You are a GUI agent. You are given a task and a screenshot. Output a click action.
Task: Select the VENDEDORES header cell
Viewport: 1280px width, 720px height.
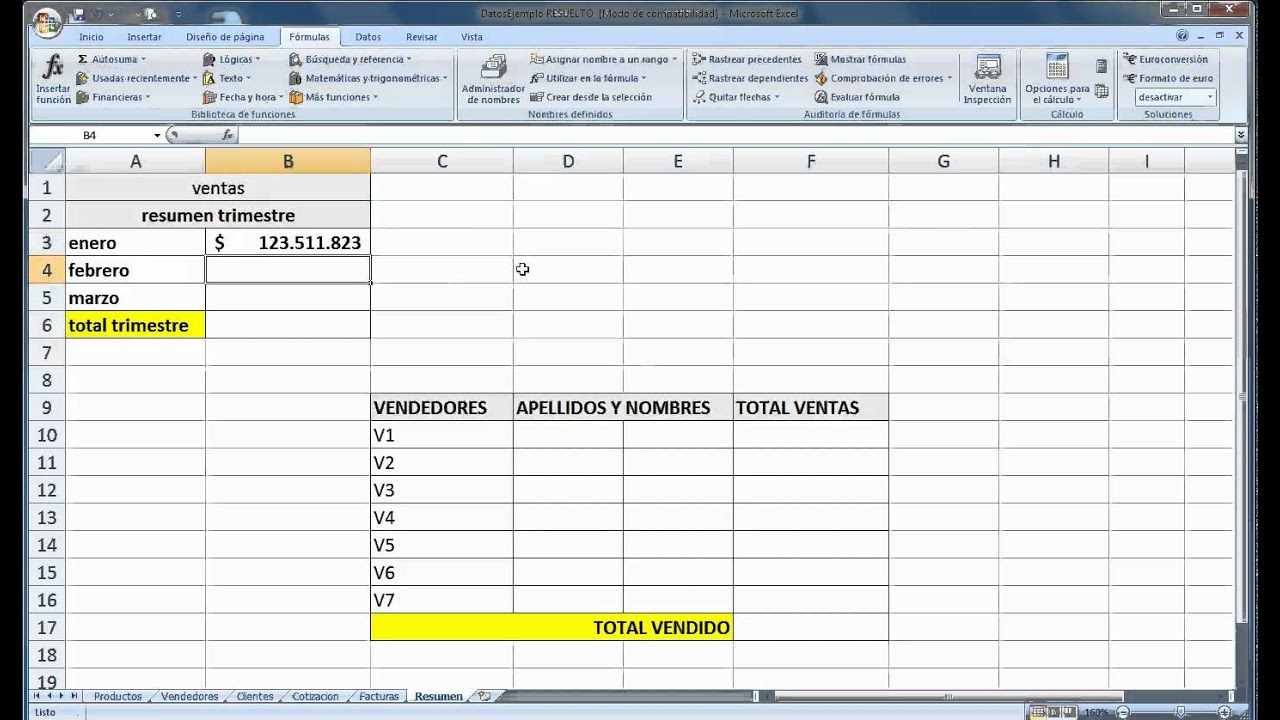pos(442,407)
